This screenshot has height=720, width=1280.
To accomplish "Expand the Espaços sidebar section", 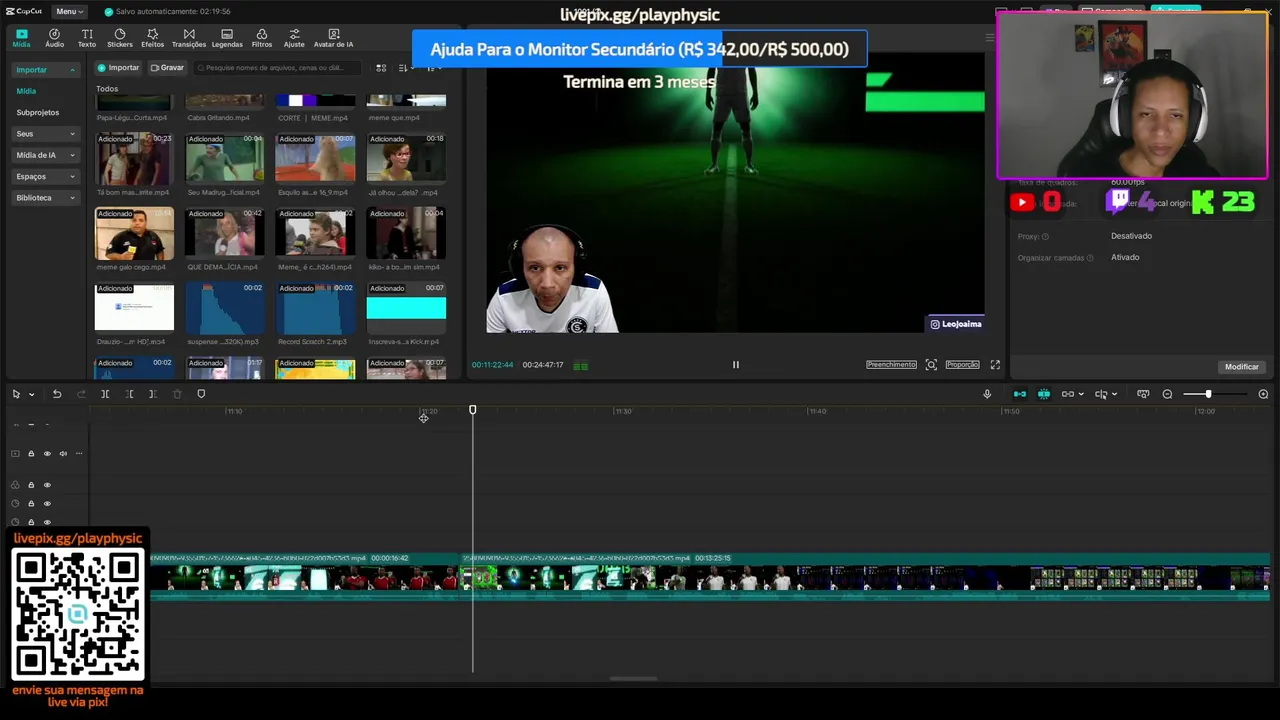I will click(x=46, y=176).
